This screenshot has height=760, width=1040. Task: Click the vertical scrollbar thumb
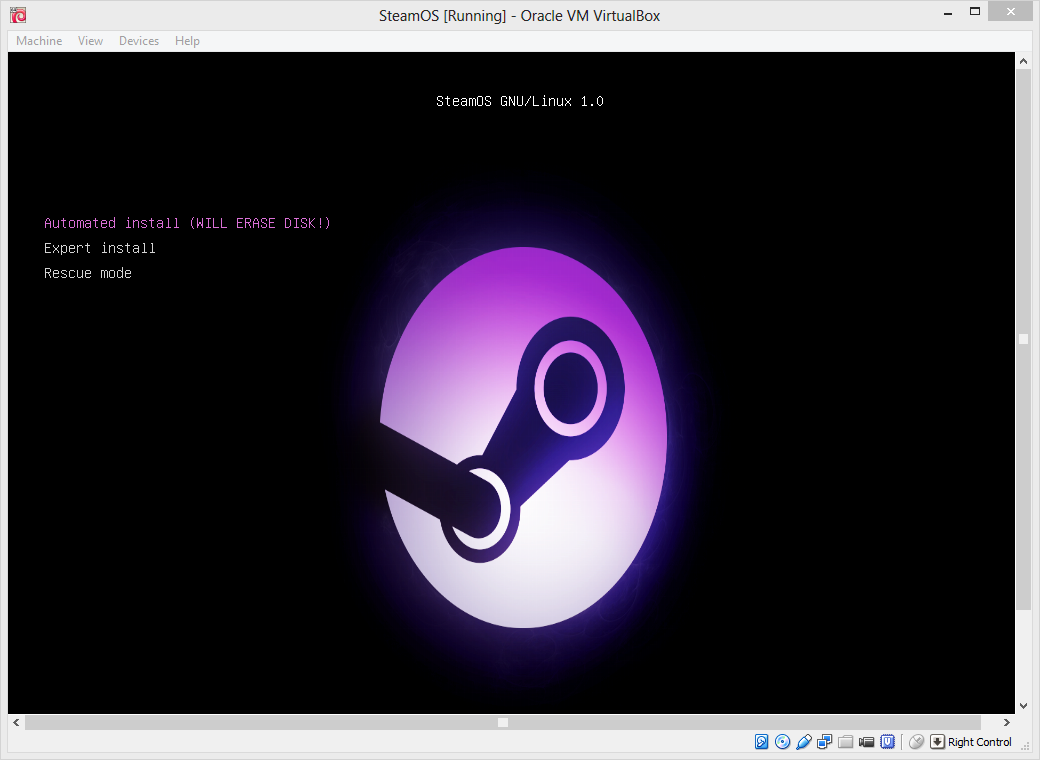click(1023, 339)
